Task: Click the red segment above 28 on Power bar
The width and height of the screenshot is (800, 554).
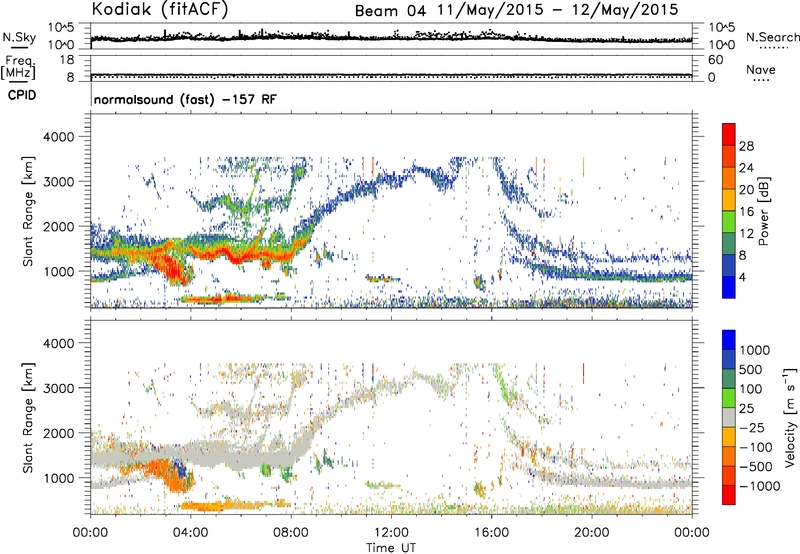Action: click(729, 135)
